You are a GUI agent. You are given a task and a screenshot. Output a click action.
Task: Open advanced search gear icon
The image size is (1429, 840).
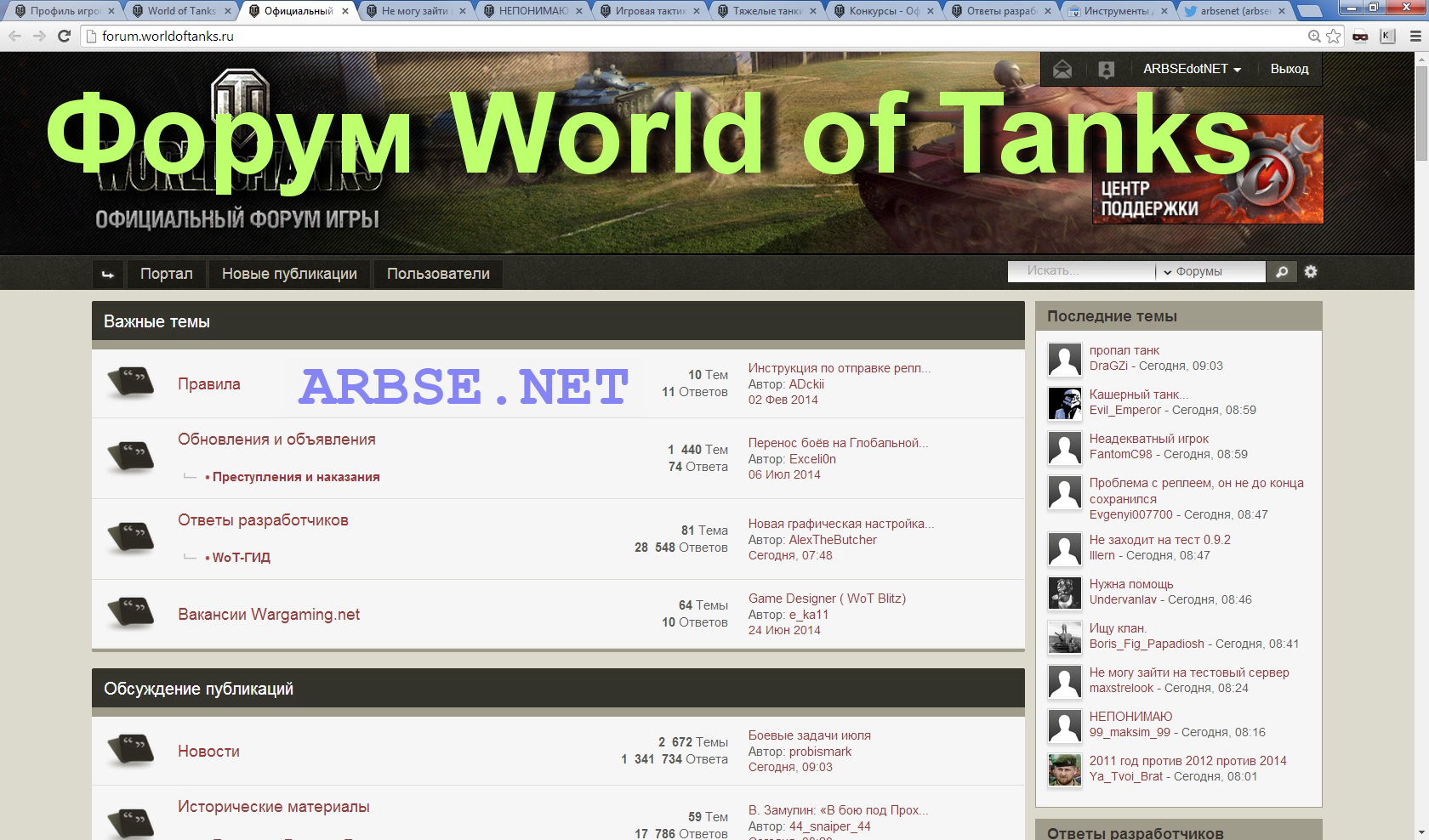coord(1311,271)
